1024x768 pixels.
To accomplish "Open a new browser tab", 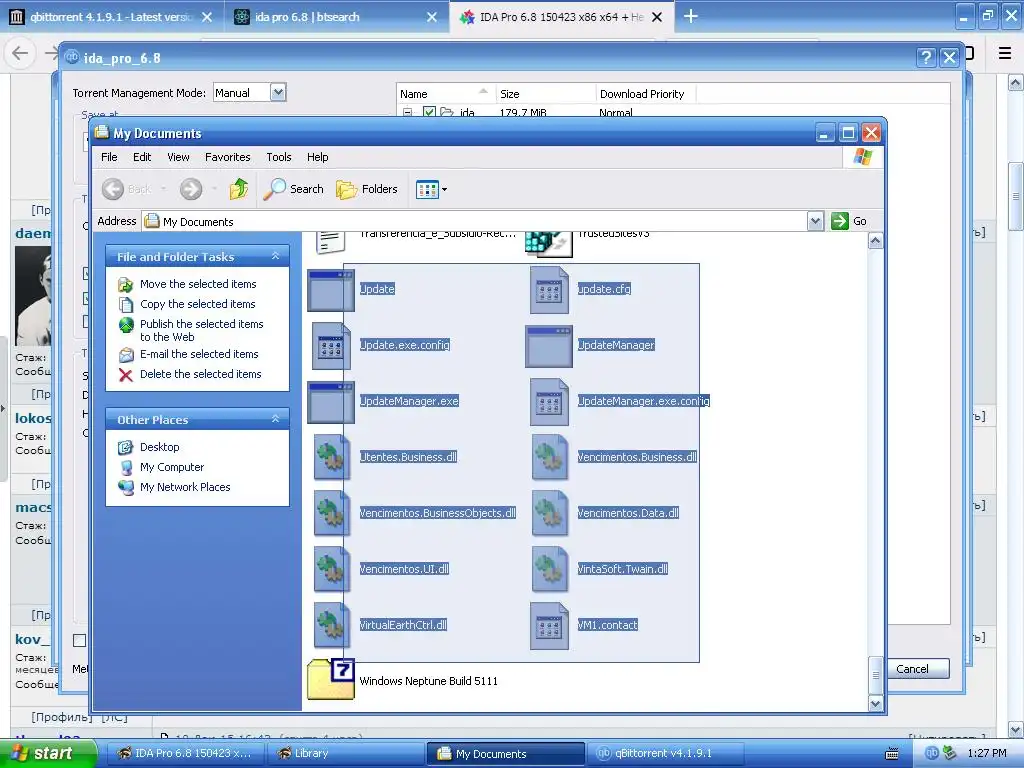I will click(690, 16).
